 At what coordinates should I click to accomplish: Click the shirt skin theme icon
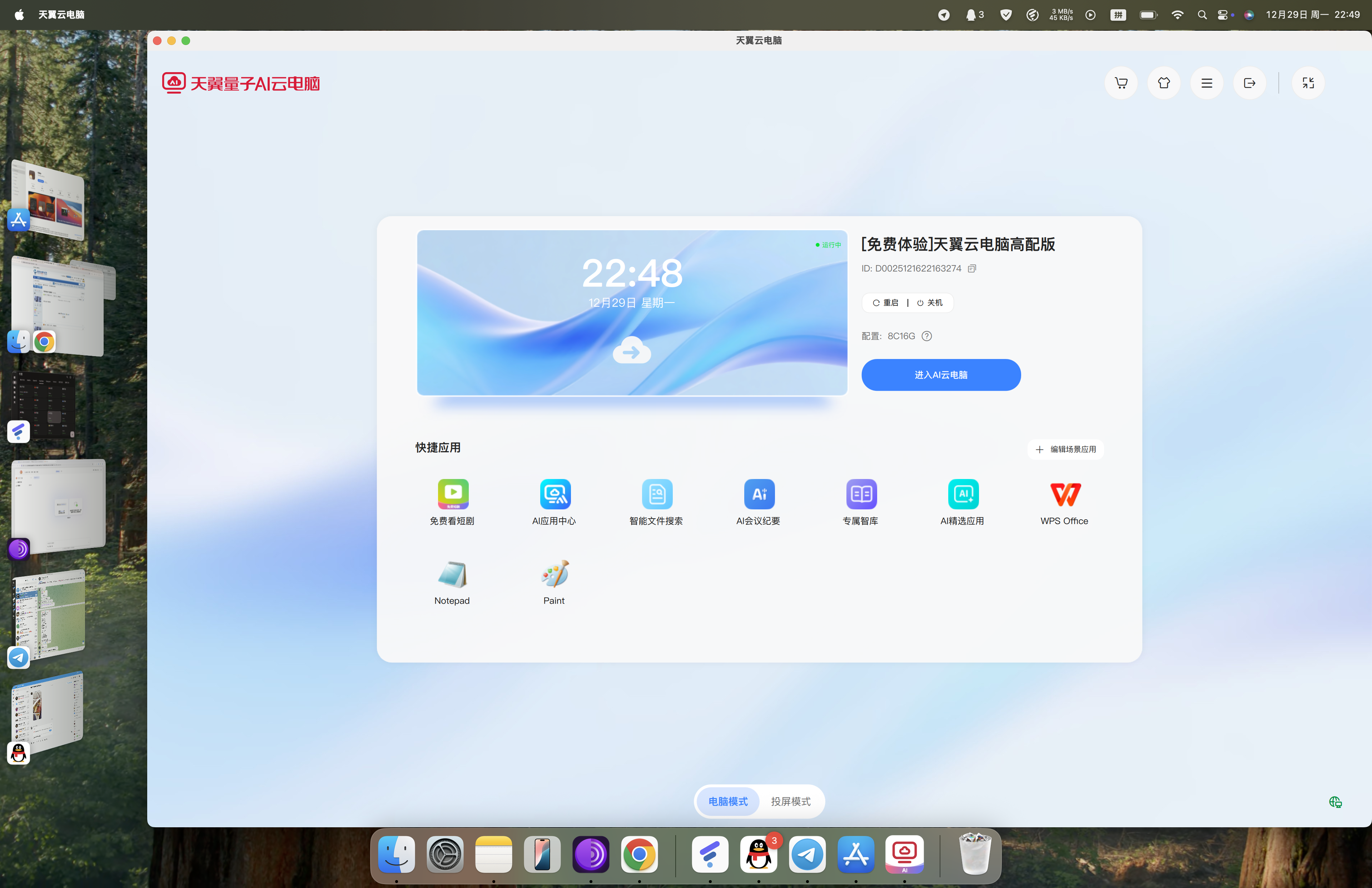pos(1163,83)
